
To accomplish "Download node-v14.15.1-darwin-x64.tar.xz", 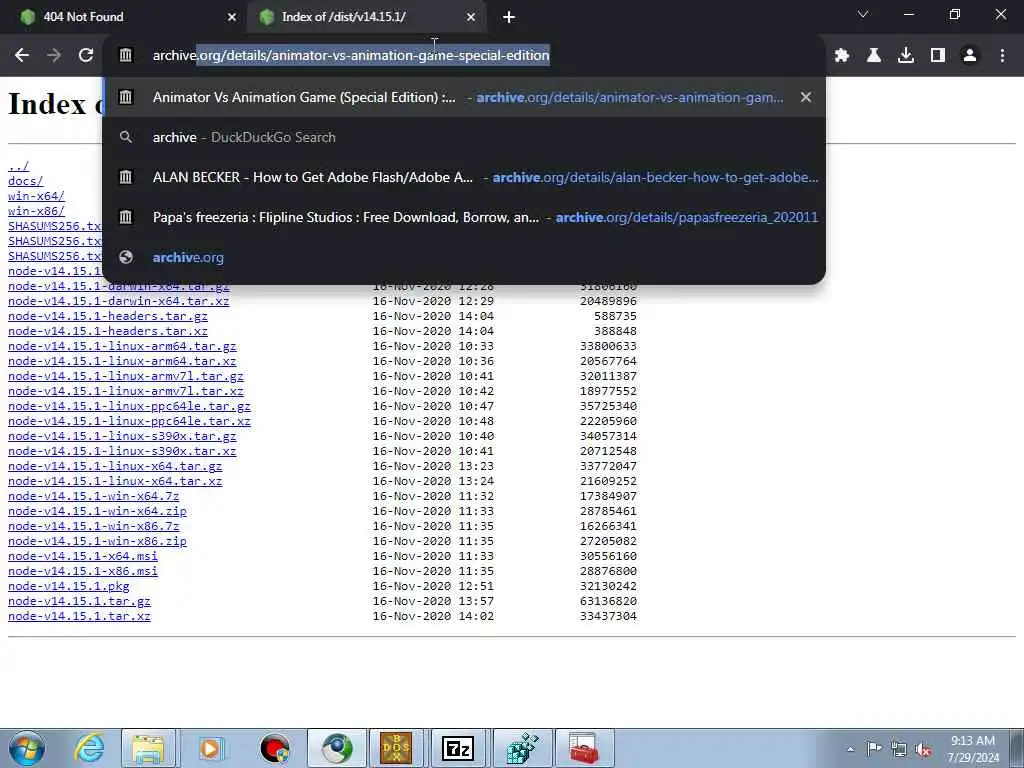I will pyautogui.click(x=118, y=301).
